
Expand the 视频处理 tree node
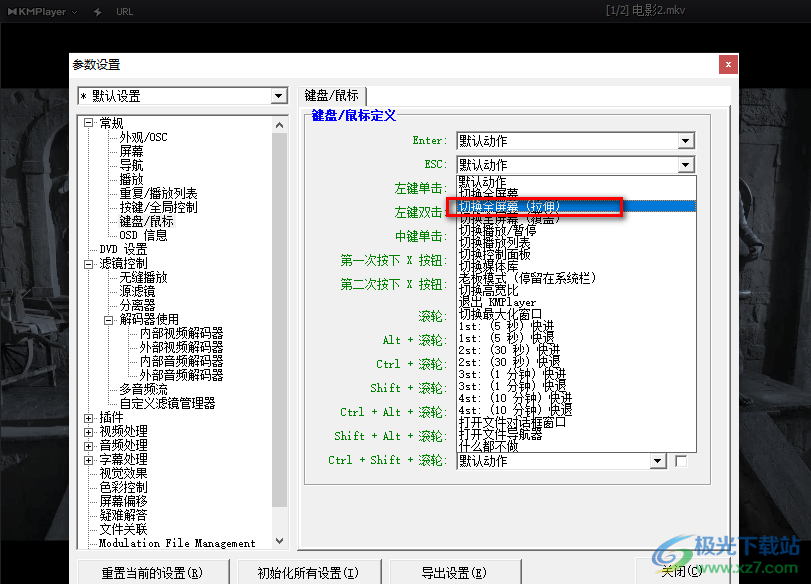88,432
